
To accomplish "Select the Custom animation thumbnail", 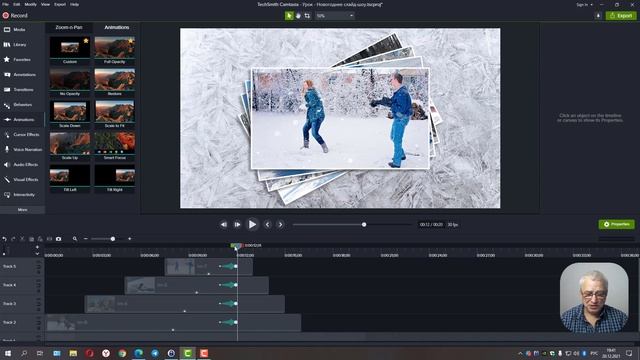I will coord(70,50).
